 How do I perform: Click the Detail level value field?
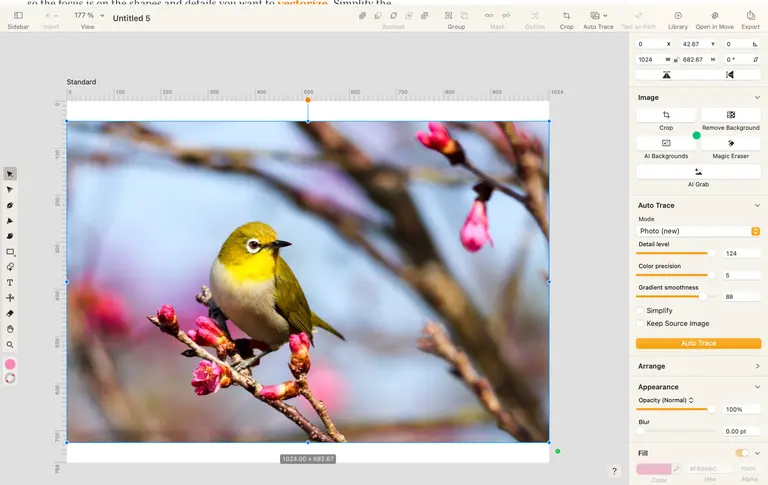click(742, 253)
